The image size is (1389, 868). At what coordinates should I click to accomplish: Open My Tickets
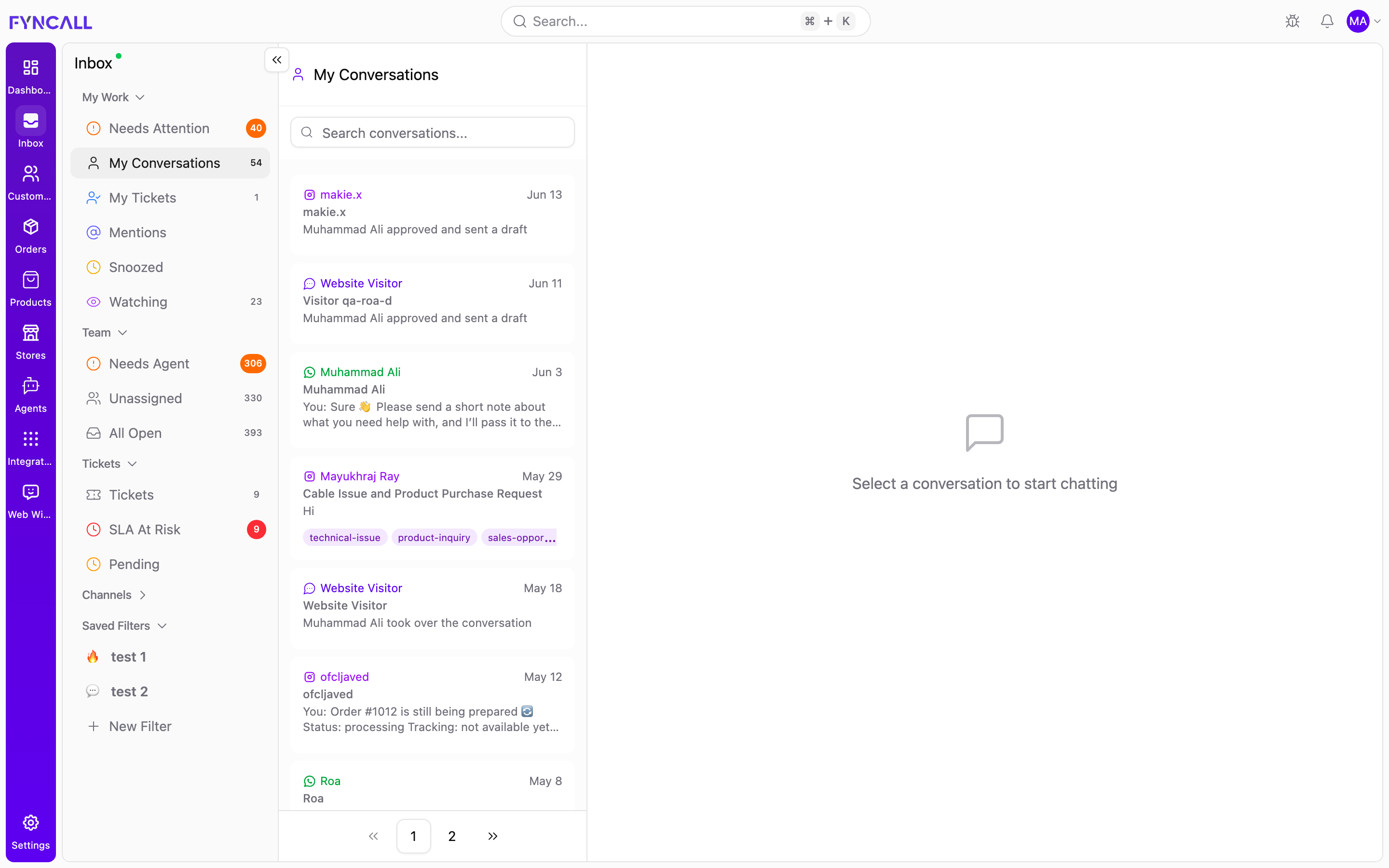(170, 198)
